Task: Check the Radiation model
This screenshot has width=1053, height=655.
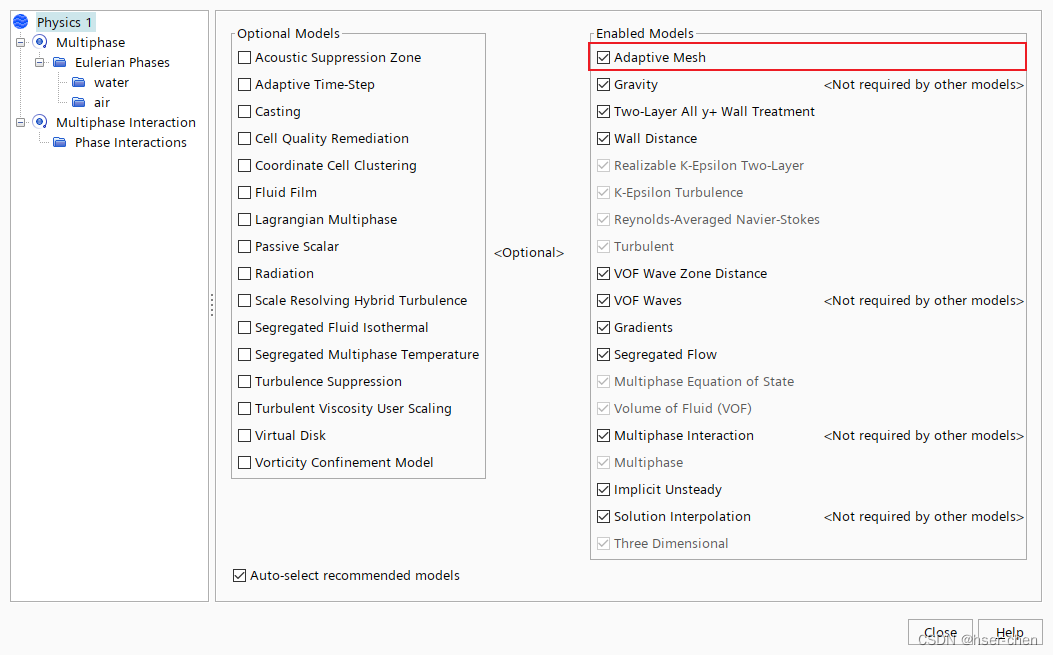Action: coord(244,273)
